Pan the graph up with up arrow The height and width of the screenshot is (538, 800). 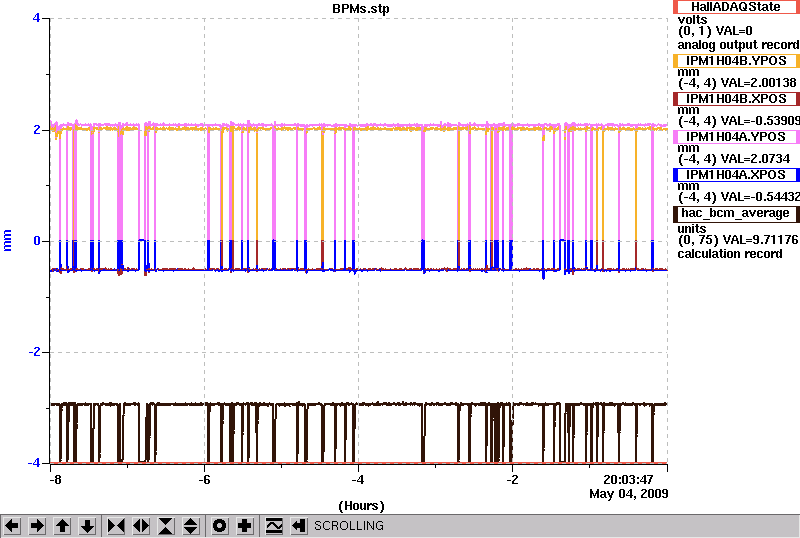pos(62,526)
